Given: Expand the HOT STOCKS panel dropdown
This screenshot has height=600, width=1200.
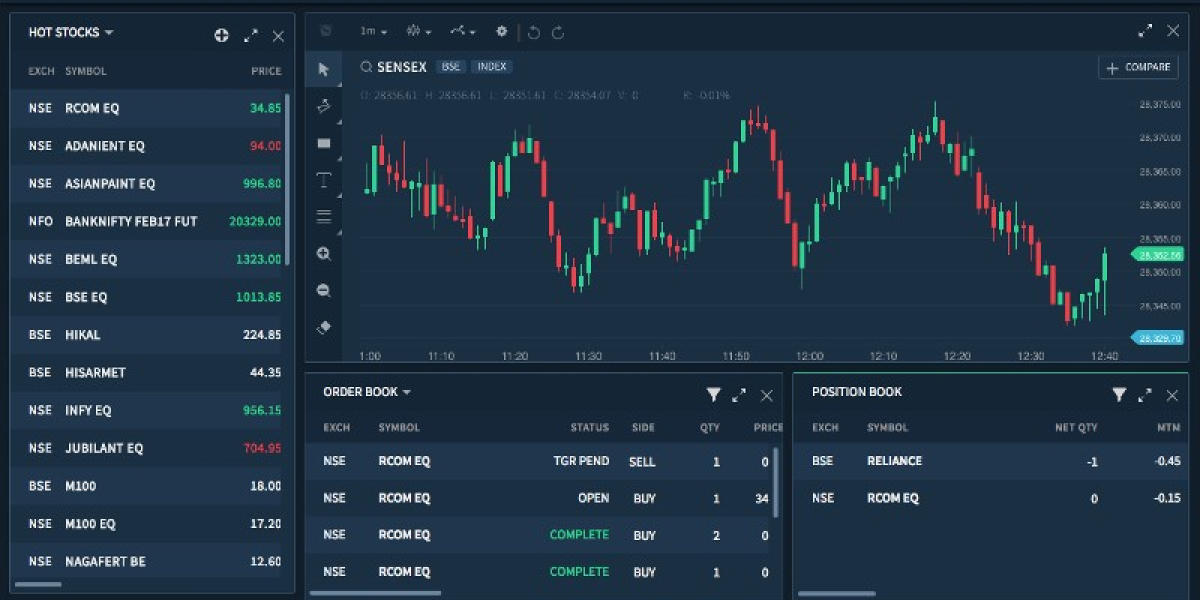Looking at the screenshot, I should click(x=110, y=32).
